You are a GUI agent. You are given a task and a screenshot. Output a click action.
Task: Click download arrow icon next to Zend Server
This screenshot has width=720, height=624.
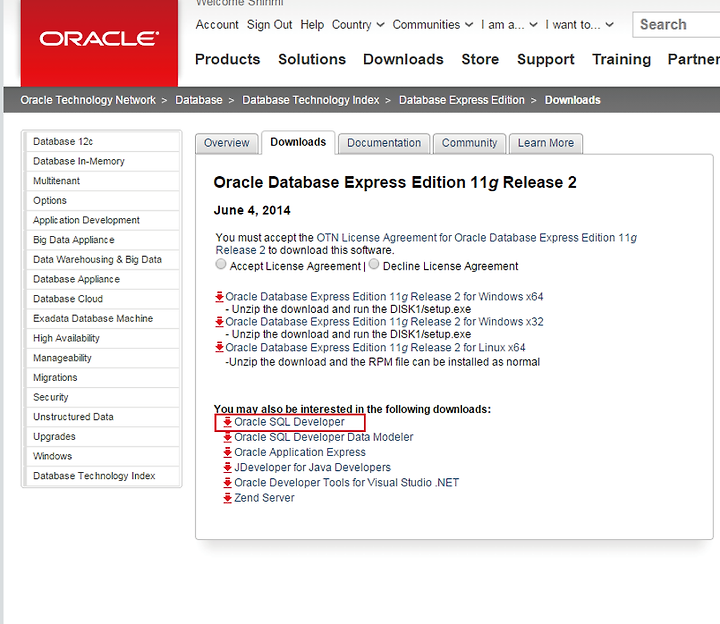(x=227, y=498)
